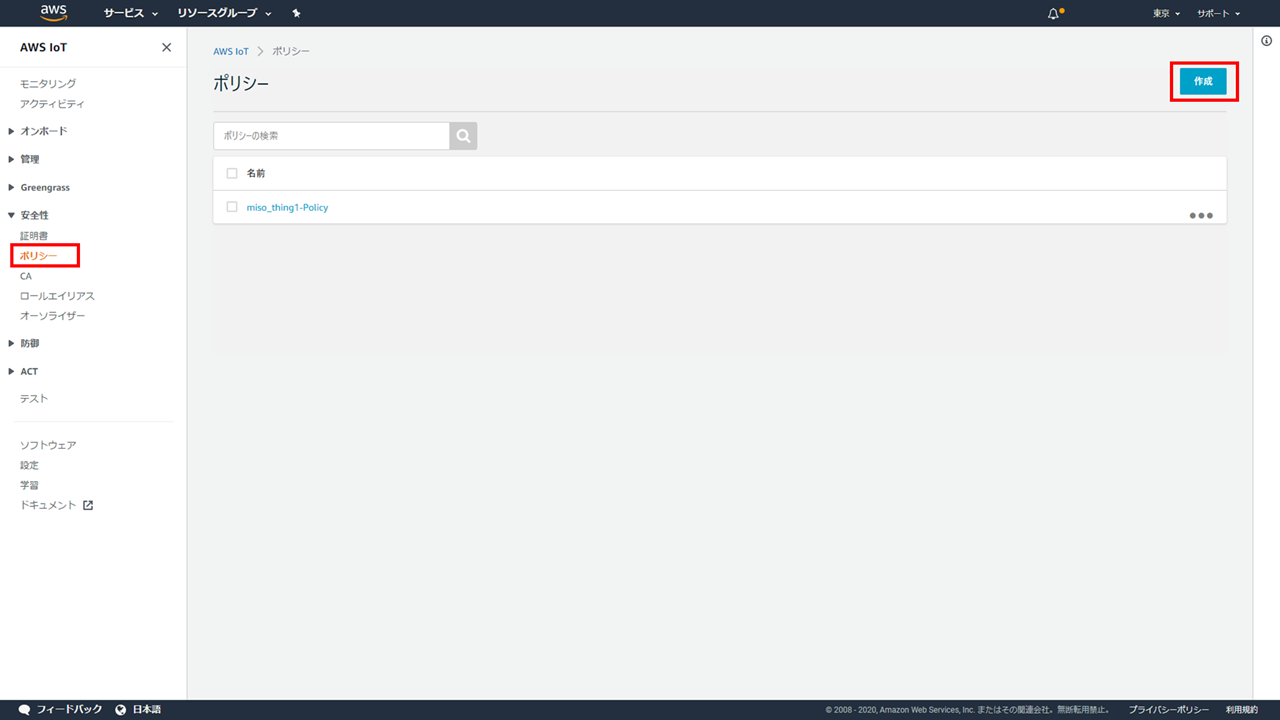Click the feedback speech bubble icon
1280x720 pixels.
[x=24, y=709]
